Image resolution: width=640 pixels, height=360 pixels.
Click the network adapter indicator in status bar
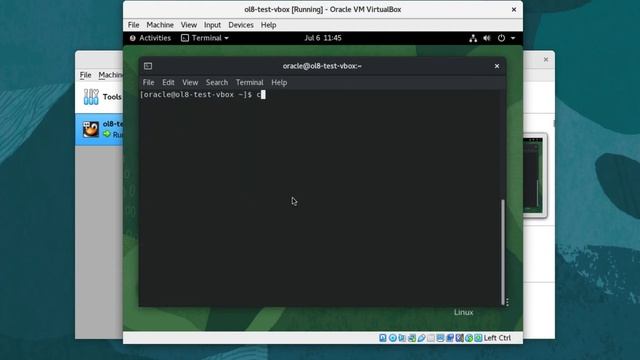[x=412, y=338]
